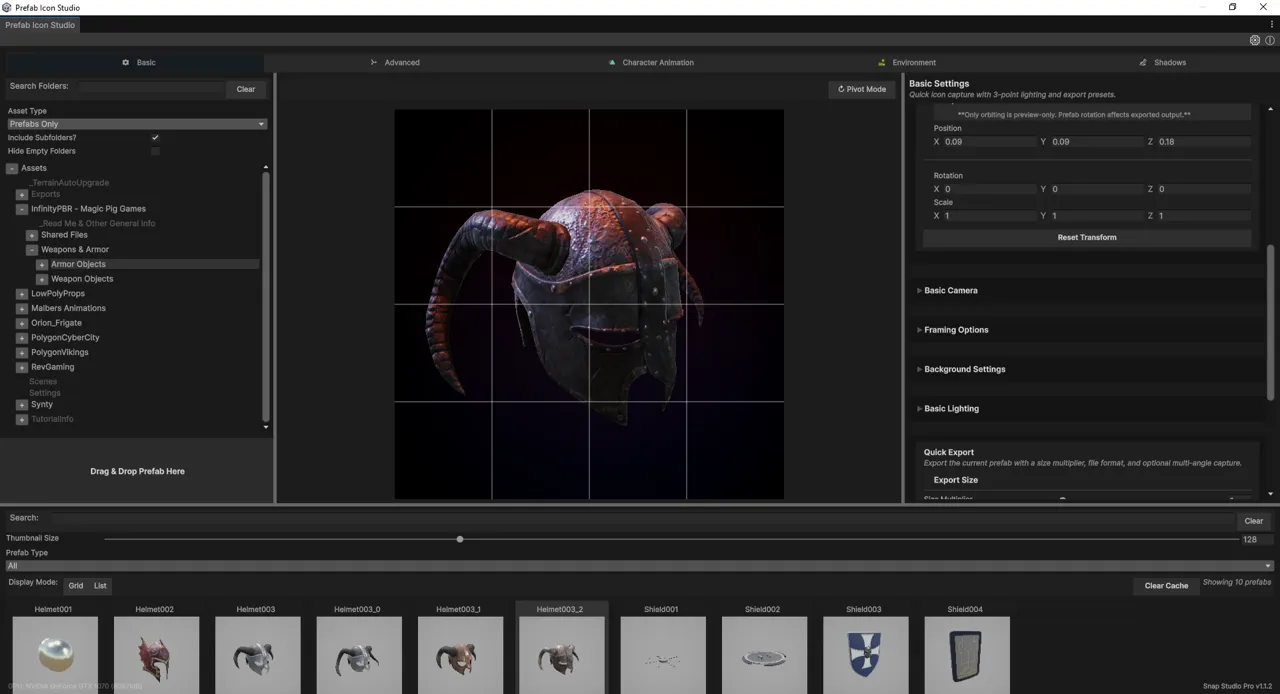
Task: Open the Advanced tab
Action: pyautogui.click(x=395, y=62)
